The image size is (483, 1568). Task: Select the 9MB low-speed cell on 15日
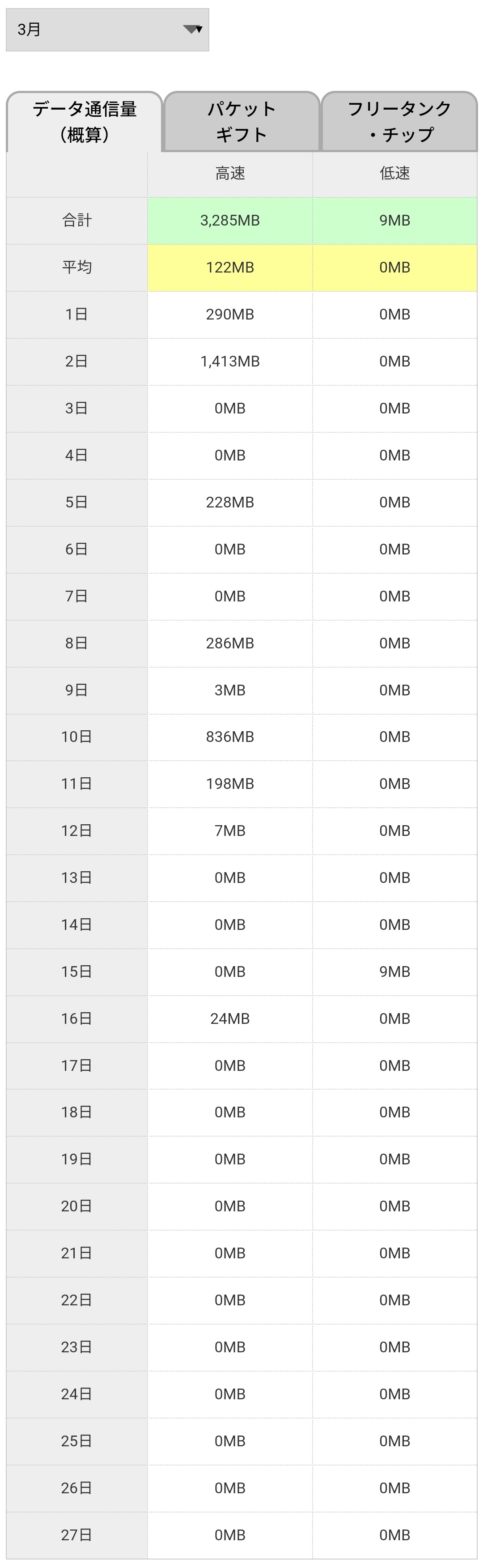394,971
